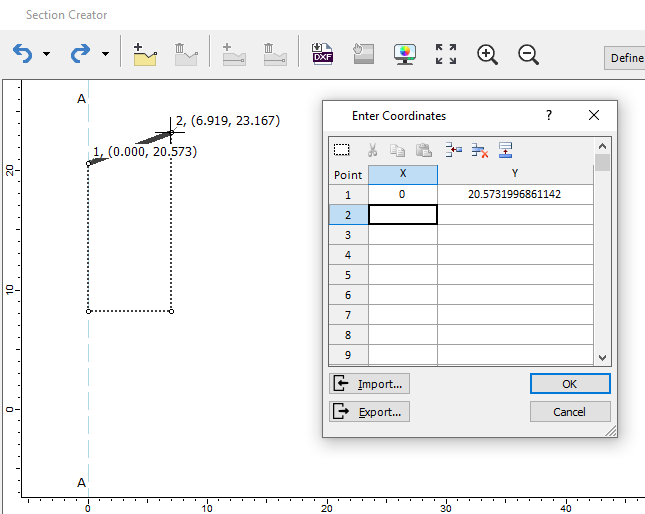Click the Import... button
This screenshot has width=645, height=514.
tap(369, 384)
